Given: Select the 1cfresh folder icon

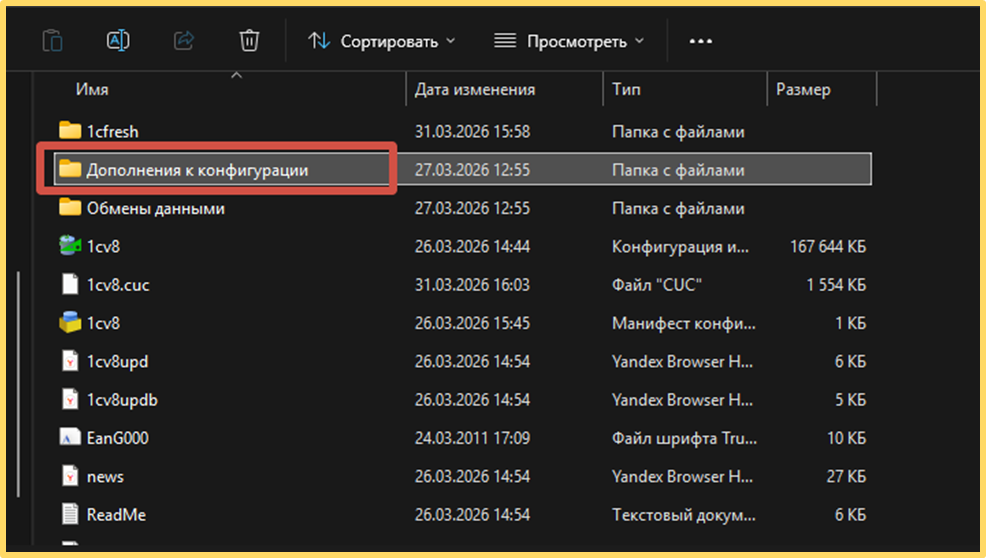Looking at the screenshot, I should pyautogui.click(x=70, y=131).
